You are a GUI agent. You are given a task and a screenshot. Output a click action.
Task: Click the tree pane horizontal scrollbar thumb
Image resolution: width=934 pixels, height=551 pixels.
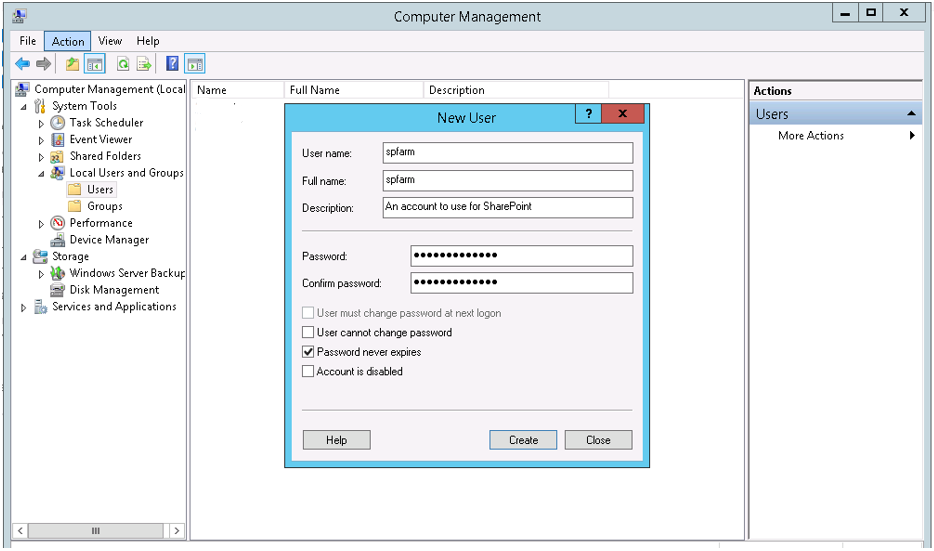point(96,531)
